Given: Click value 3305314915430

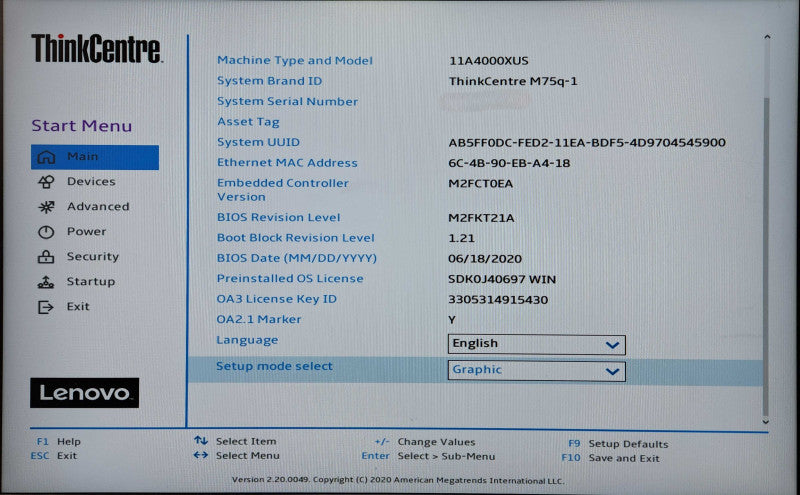Looking at the screenshot, I should click(498, 300).
